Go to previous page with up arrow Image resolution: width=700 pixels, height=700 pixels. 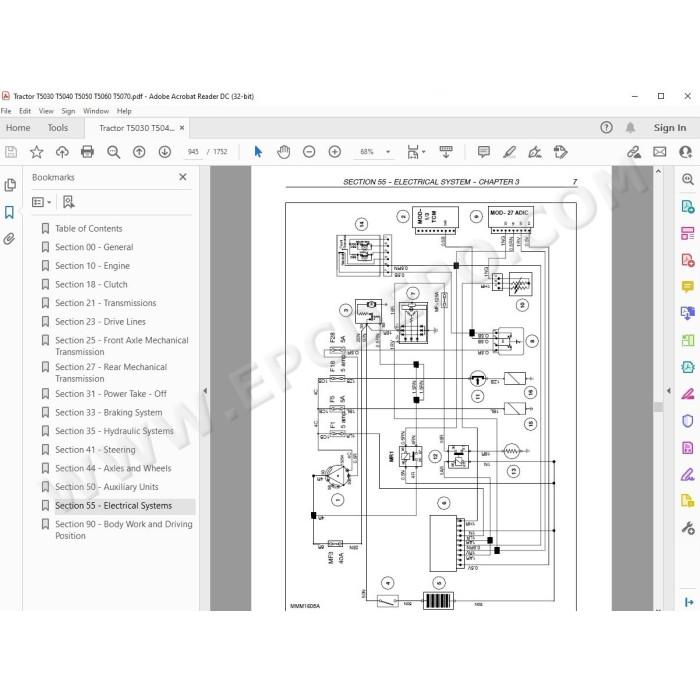(139, 152)
